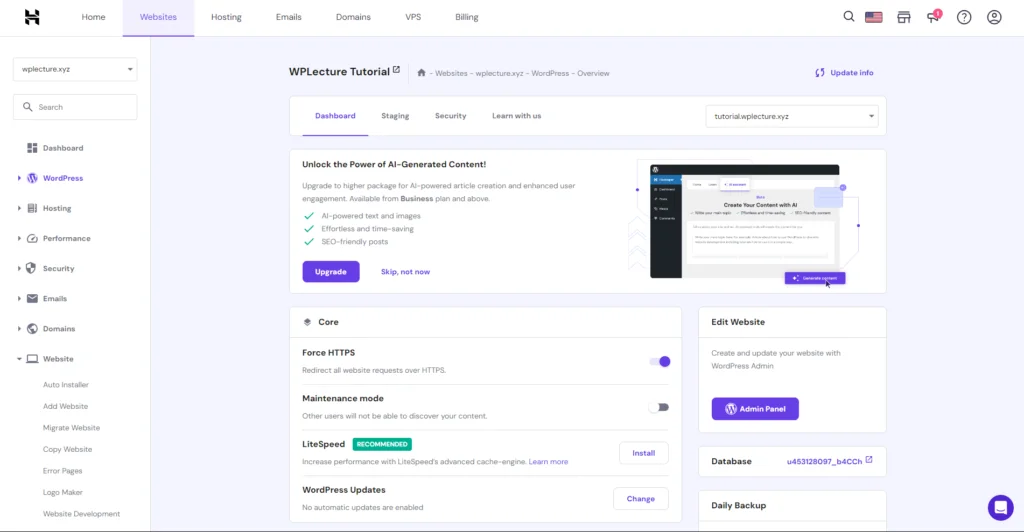Click the Hosting server icon in sidebar

[x=32, y=208]
